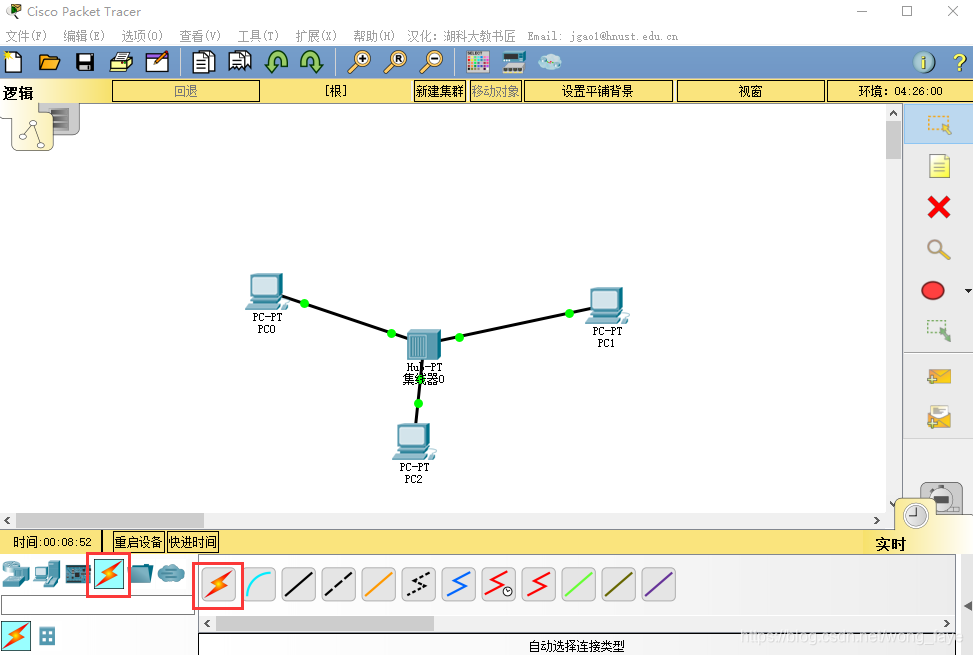Choose the red ellipse drawing tool
This screenshot has width=973, height=655.
click(x=933, y=290)
